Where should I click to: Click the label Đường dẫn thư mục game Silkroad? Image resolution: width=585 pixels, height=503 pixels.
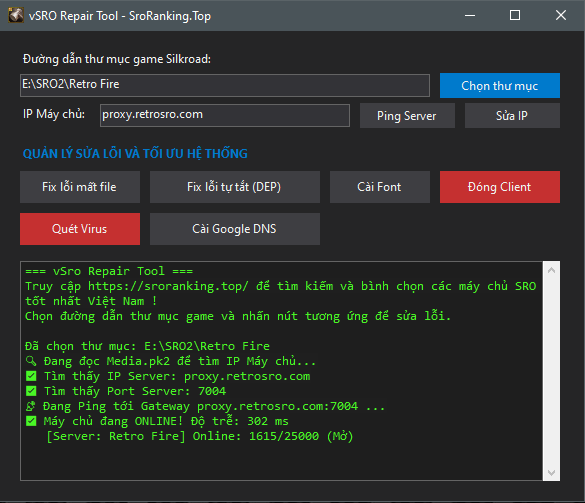point(117,59)
